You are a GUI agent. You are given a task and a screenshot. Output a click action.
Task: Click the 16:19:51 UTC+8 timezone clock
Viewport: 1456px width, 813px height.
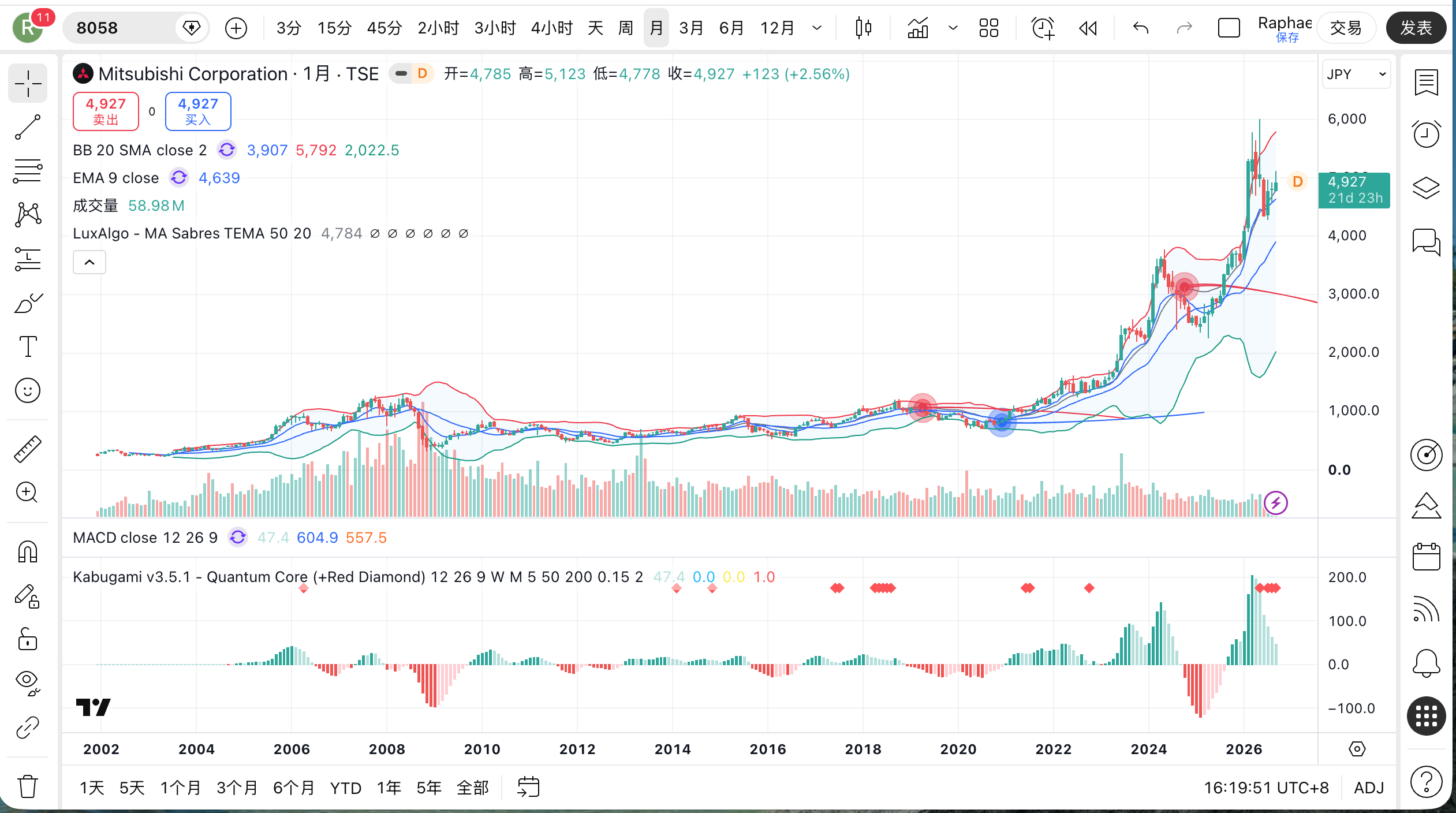tap(1266, 788)
